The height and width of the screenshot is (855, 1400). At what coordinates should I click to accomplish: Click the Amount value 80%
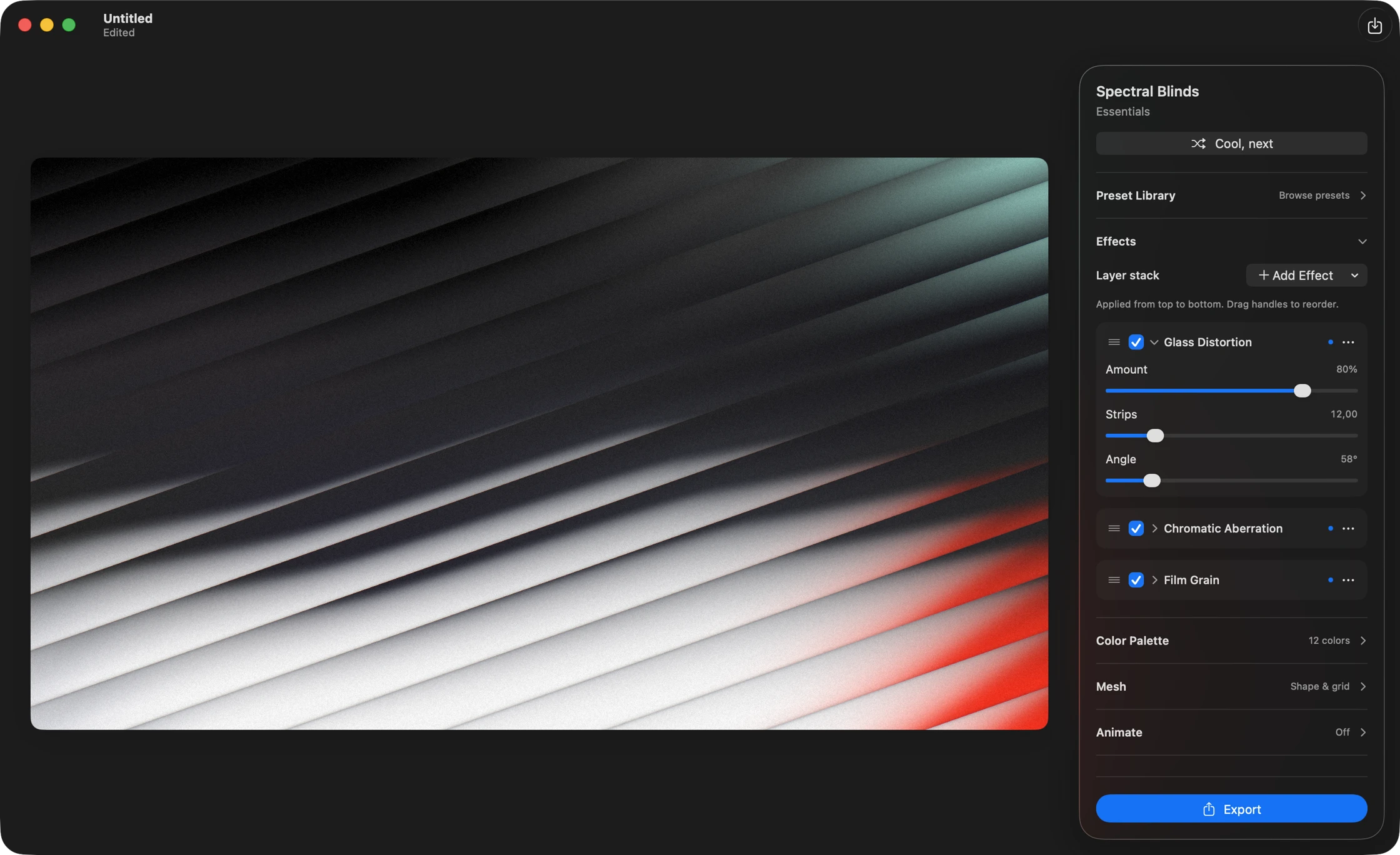pos(1346,369)
